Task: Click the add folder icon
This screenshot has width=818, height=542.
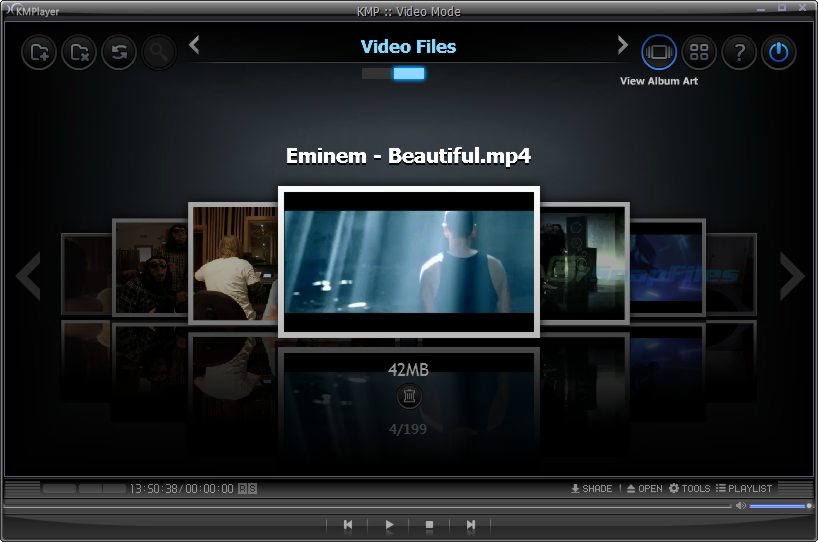Action: (x=39, y=52)
